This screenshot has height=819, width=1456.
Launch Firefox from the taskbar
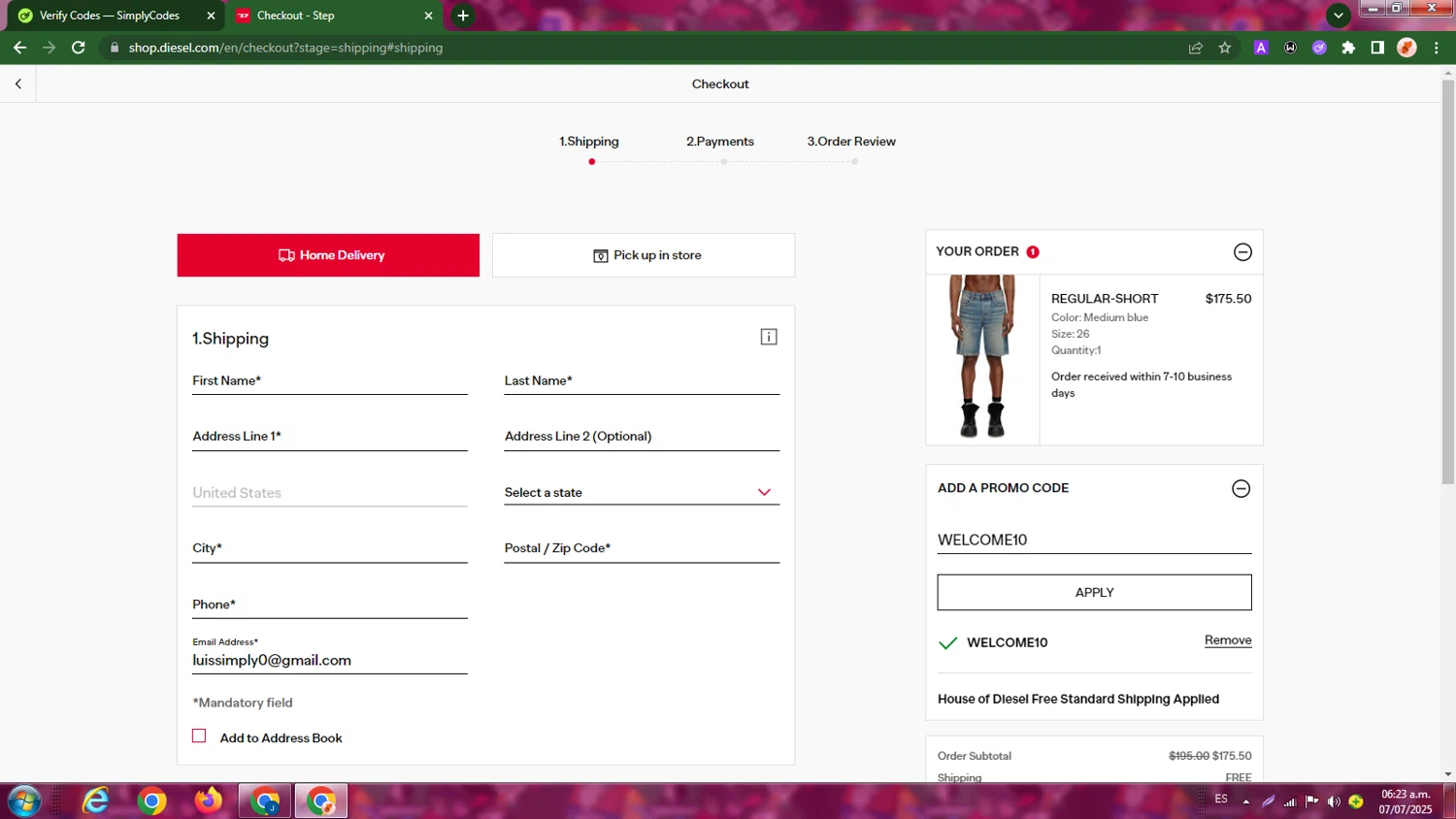(208, 802)
